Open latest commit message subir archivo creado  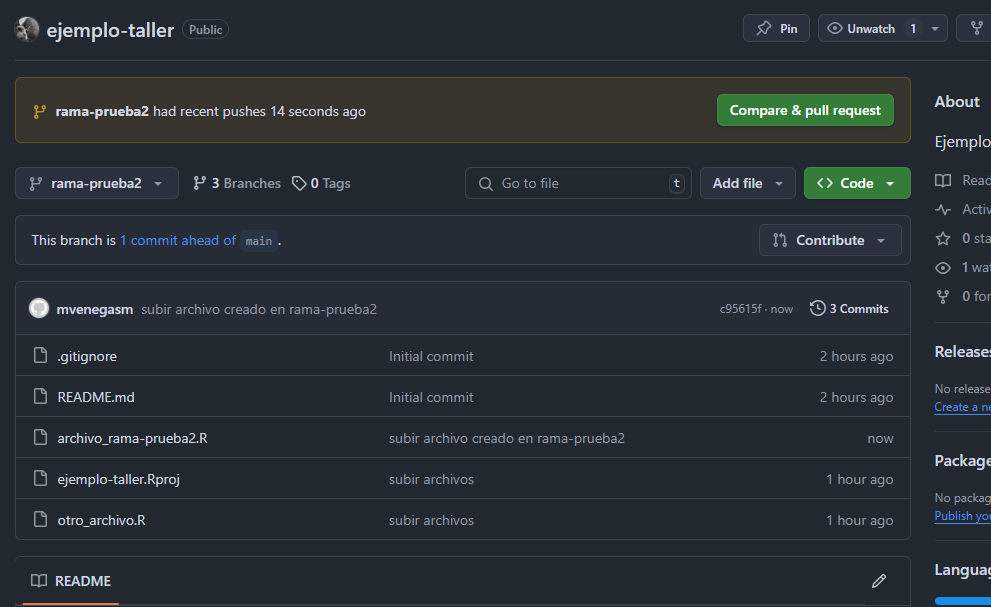click(259, 309)
